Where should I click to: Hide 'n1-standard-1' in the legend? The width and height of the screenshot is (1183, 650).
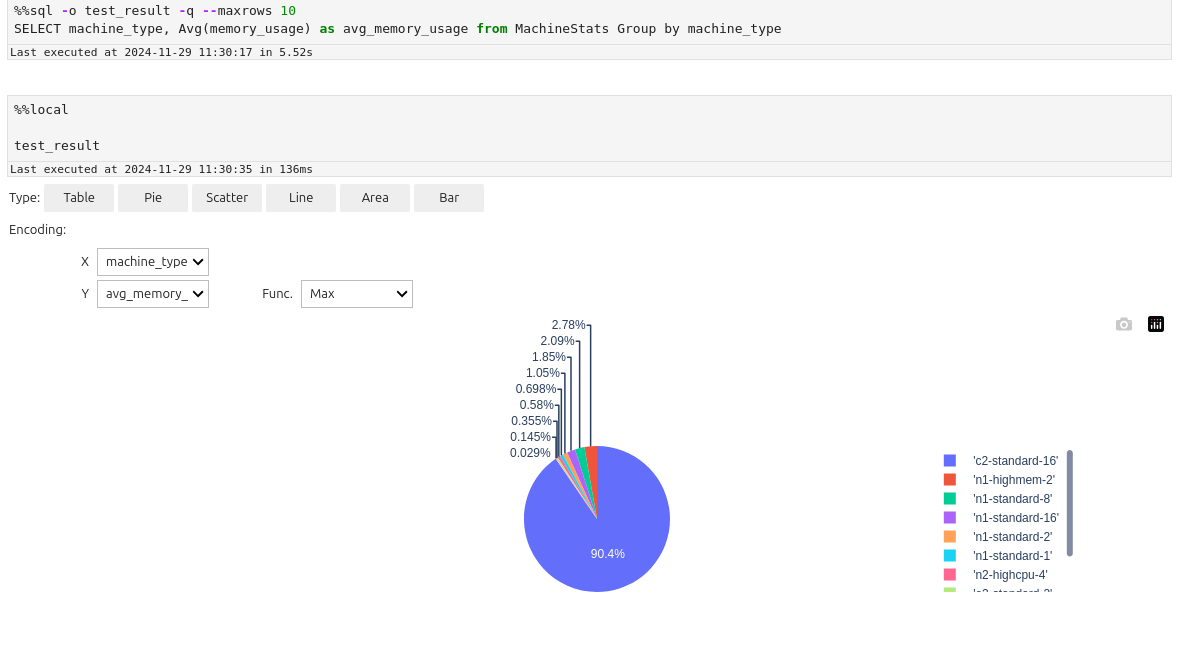[1012, 556]
